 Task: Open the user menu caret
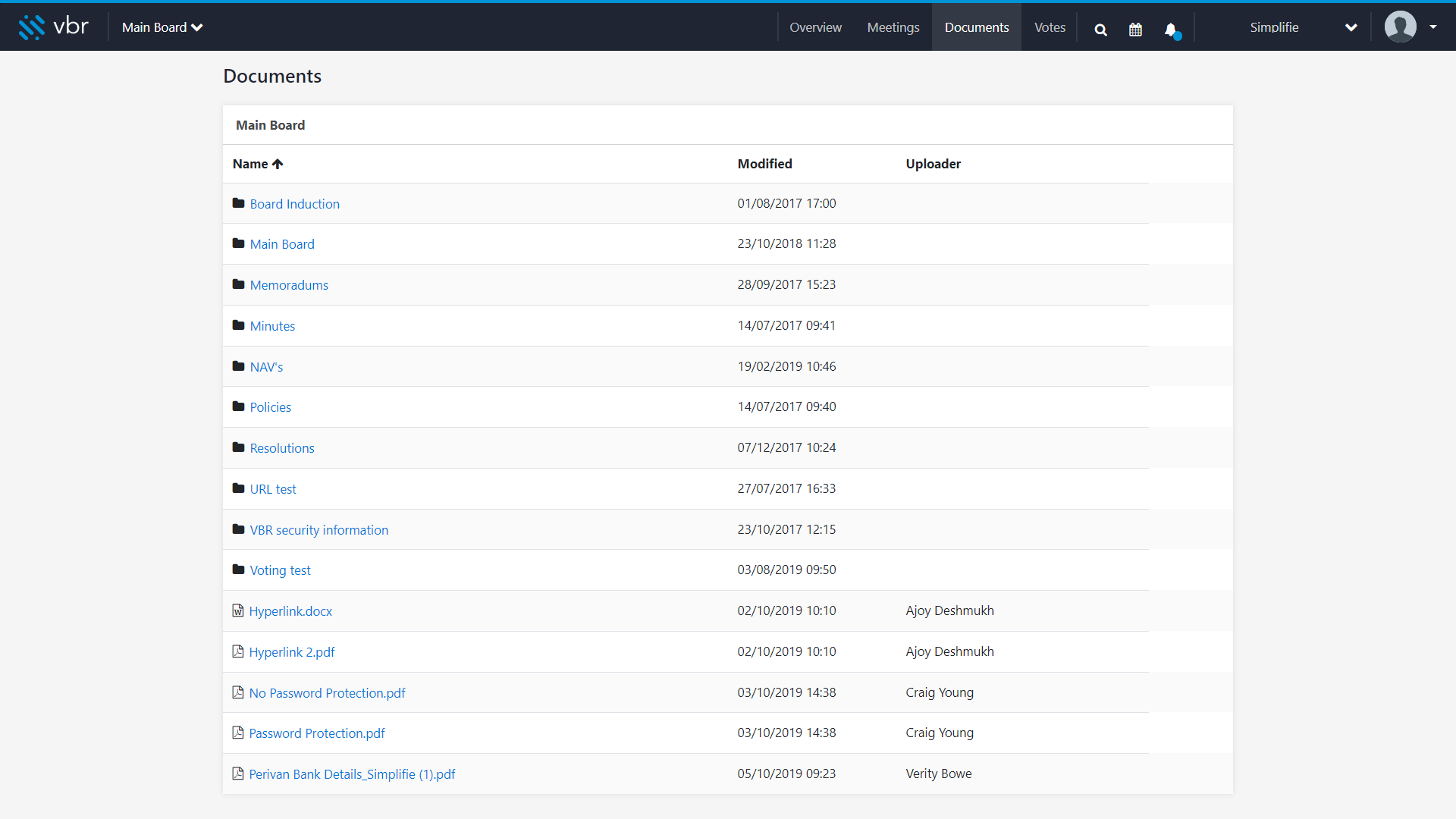(1432, 27)
